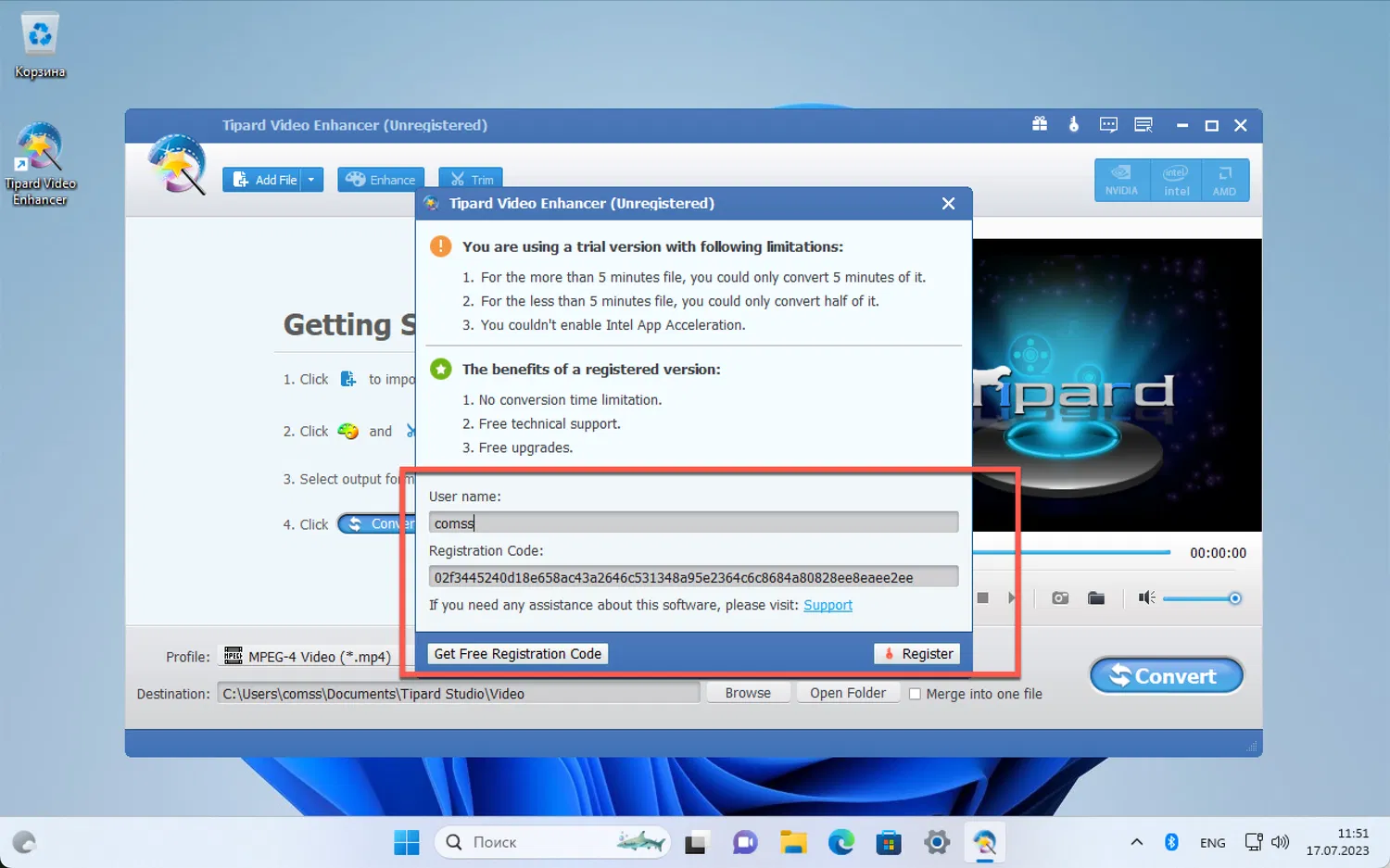The image size is (1390, 868).
Task: Open the Bluetooth tray icon
Action: click(x=1171, y=842)
